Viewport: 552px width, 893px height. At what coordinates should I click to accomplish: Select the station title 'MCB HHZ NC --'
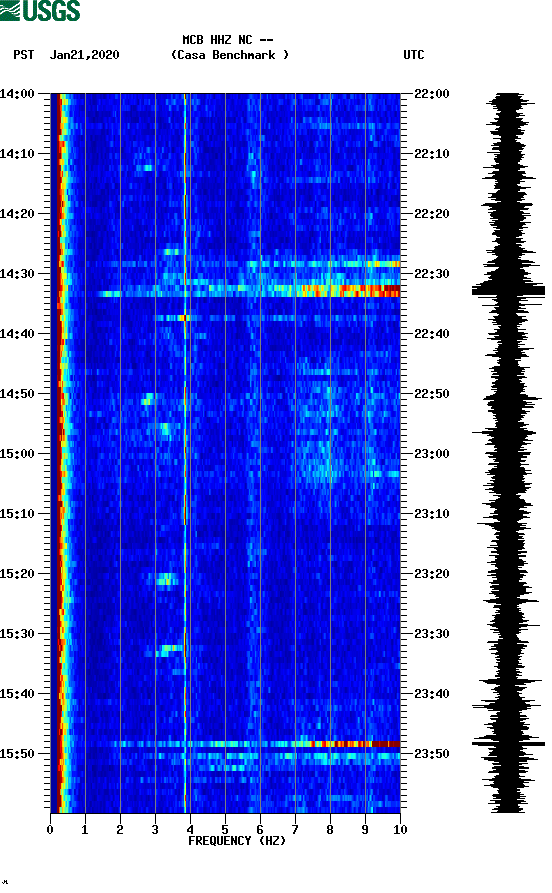click(x=228, y=40)
